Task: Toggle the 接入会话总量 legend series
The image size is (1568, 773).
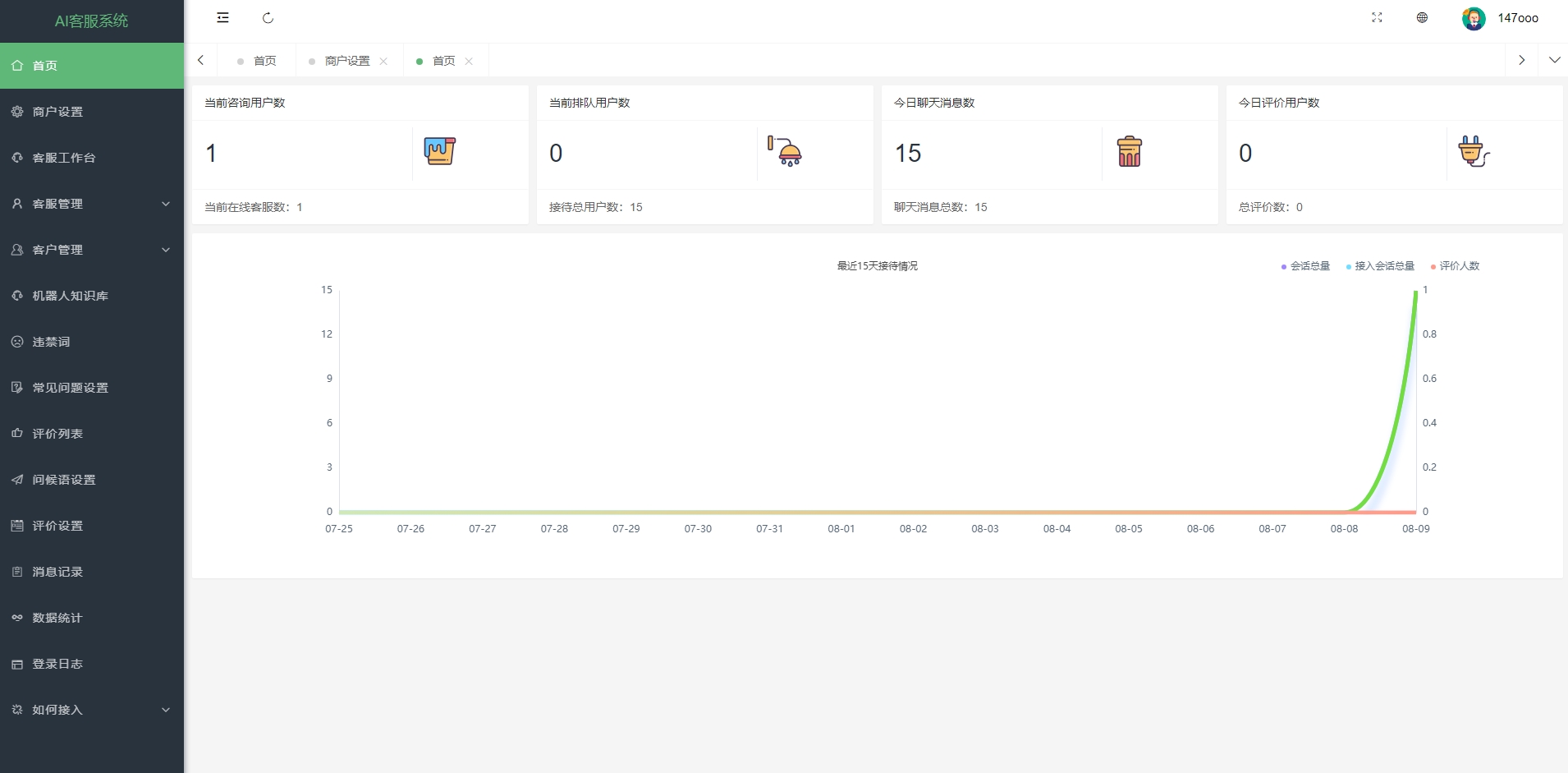Action: [x=1380, y=266]
